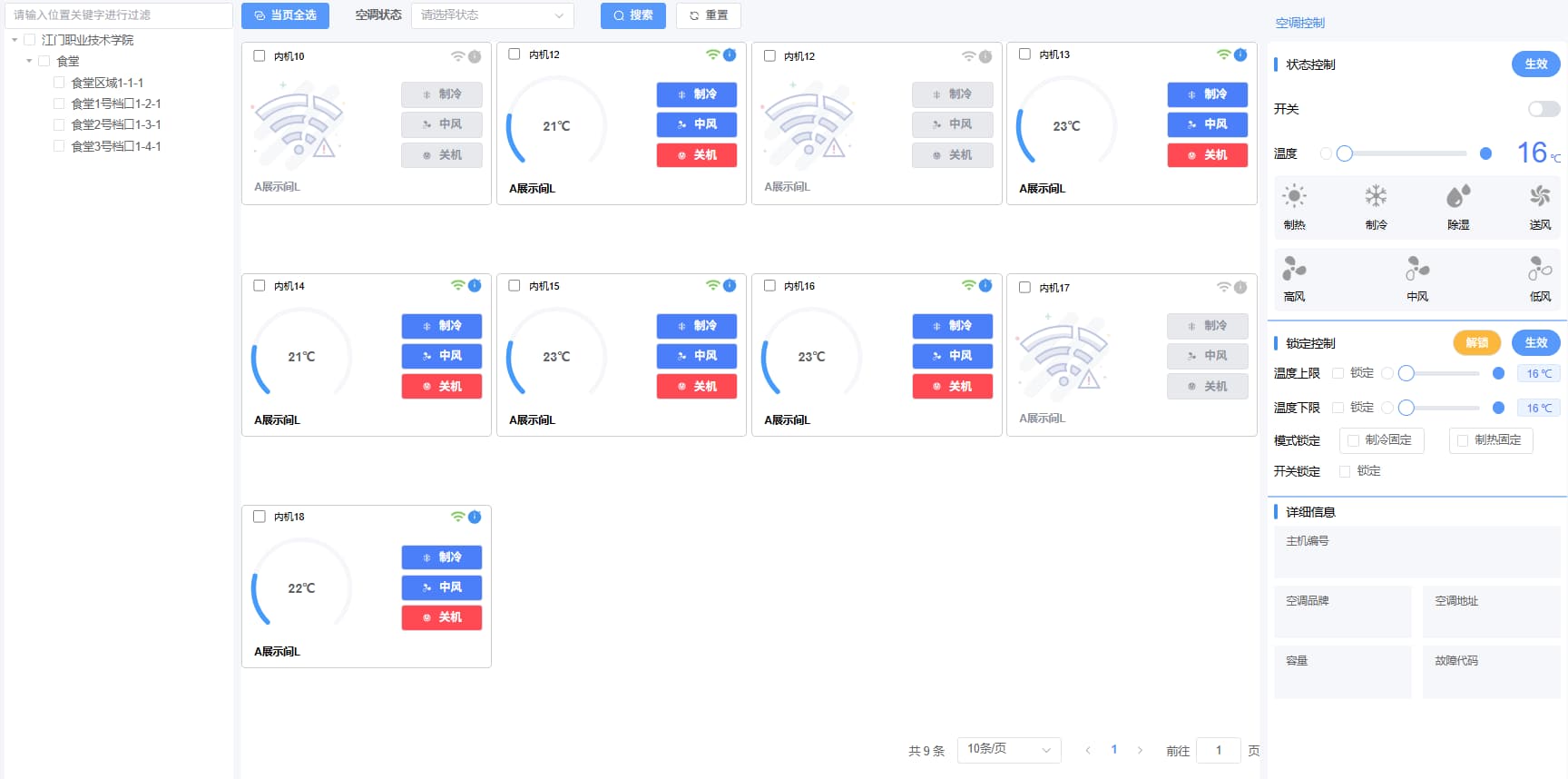This screenshot has height=779, width=1568.
Task: Adjust the 温度 temperature slider handle
Action: coord(1345,153)
